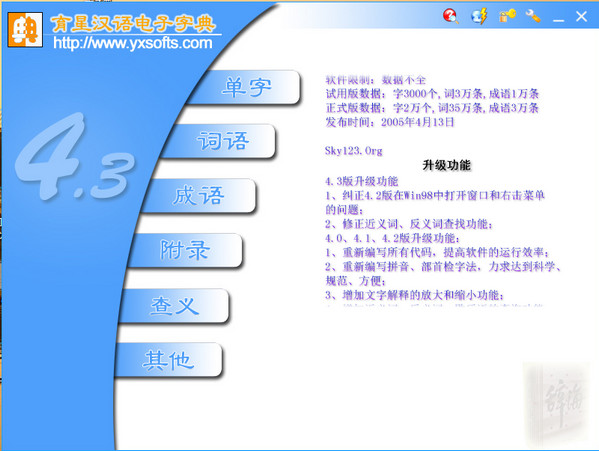Click the 发布时间：2005年4月13日 line

390,122
